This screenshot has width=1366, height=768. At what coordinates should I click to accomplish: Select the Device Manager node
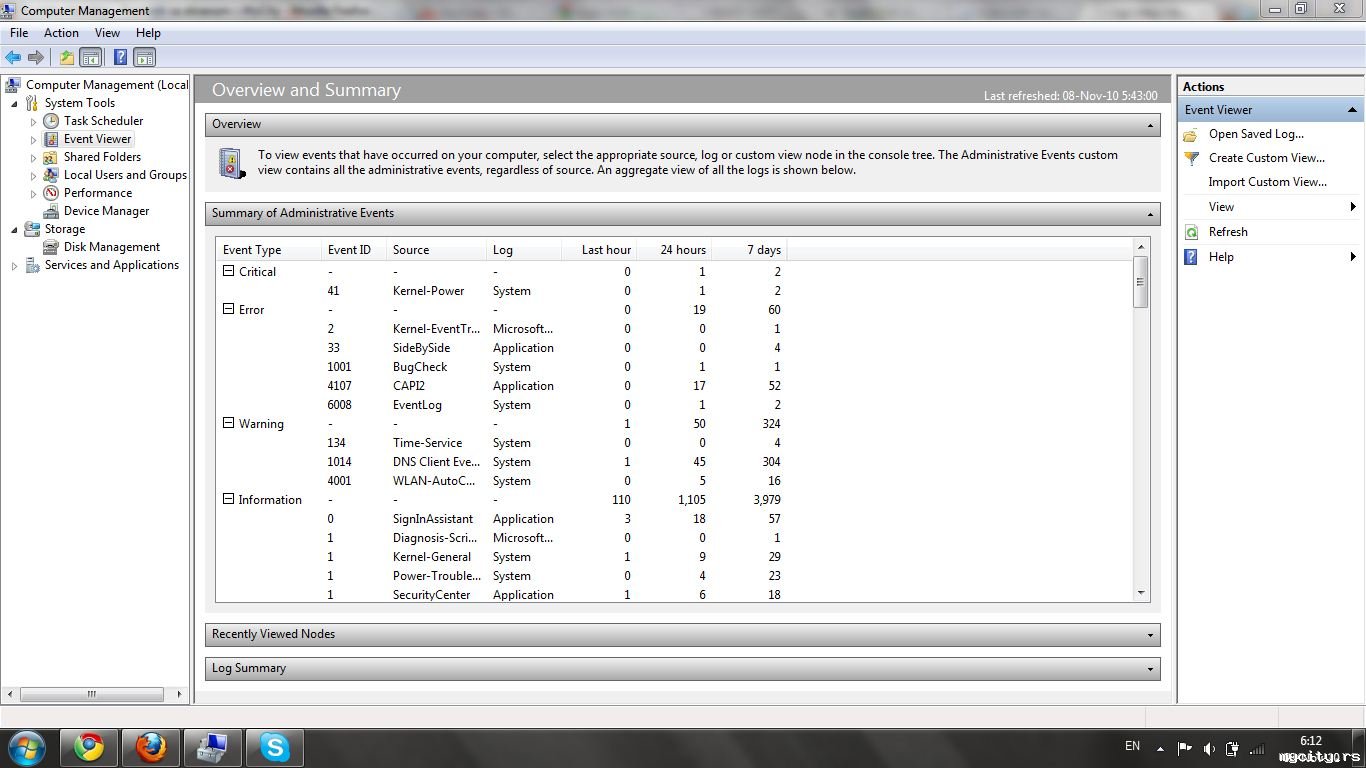click(106, 211)
